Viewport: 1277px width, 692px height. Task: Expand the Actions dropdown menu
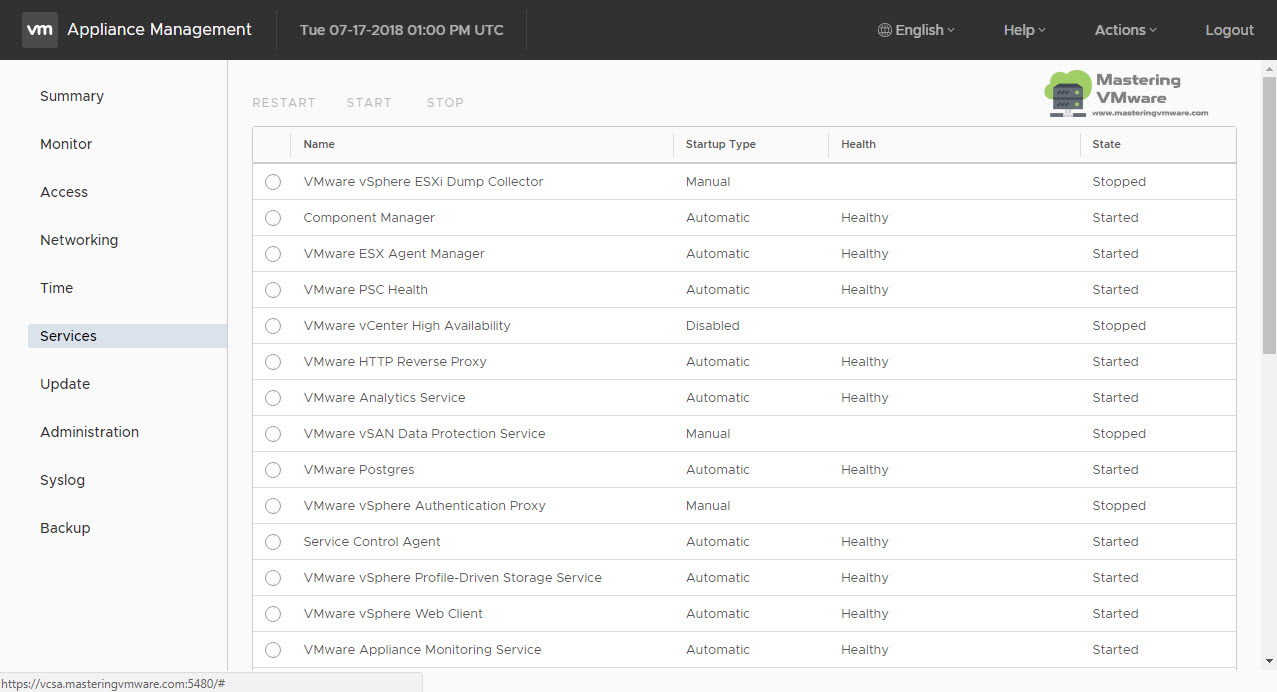(1124, 30)
